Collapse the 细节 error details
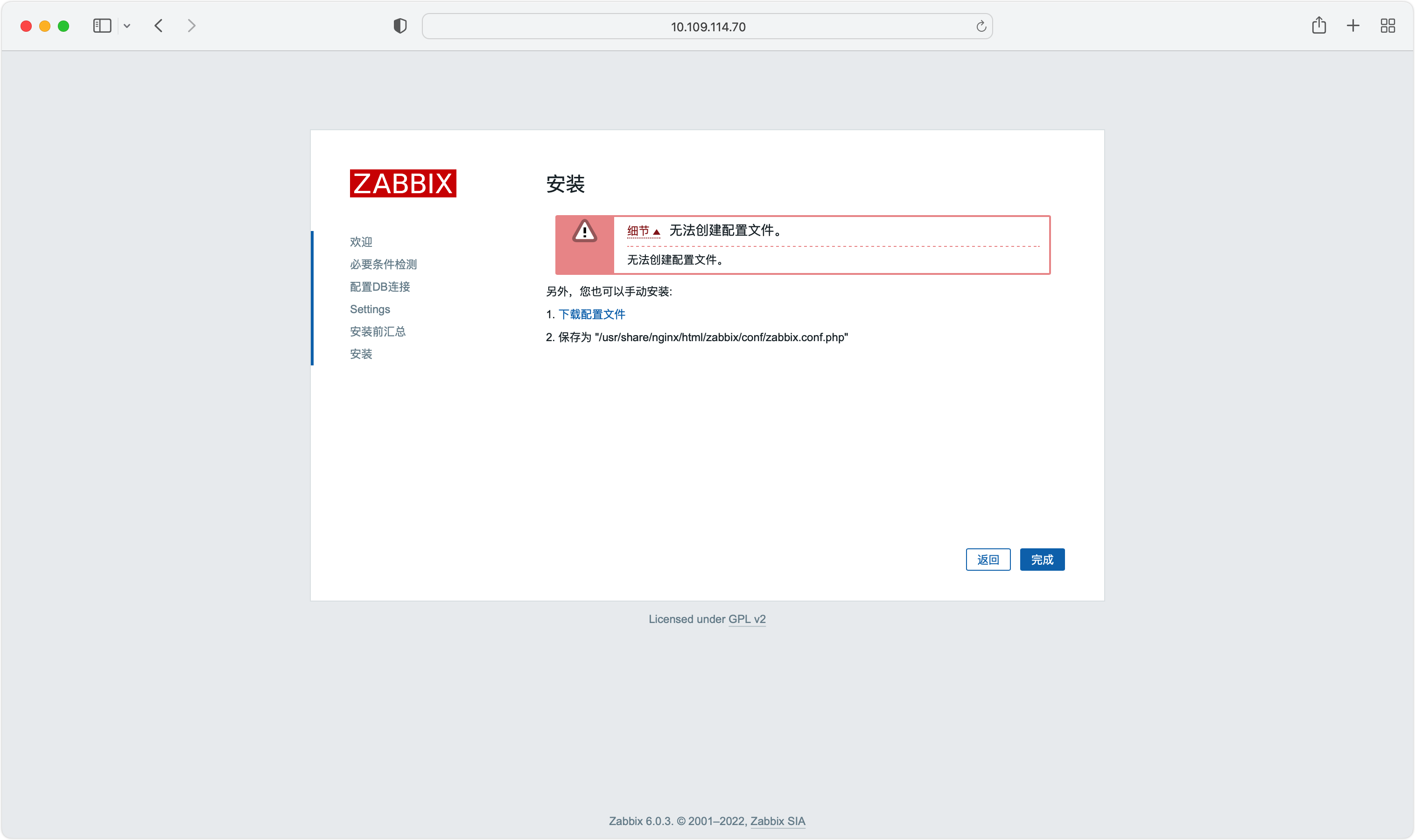 pyautogui.click(x=644, y=231)
